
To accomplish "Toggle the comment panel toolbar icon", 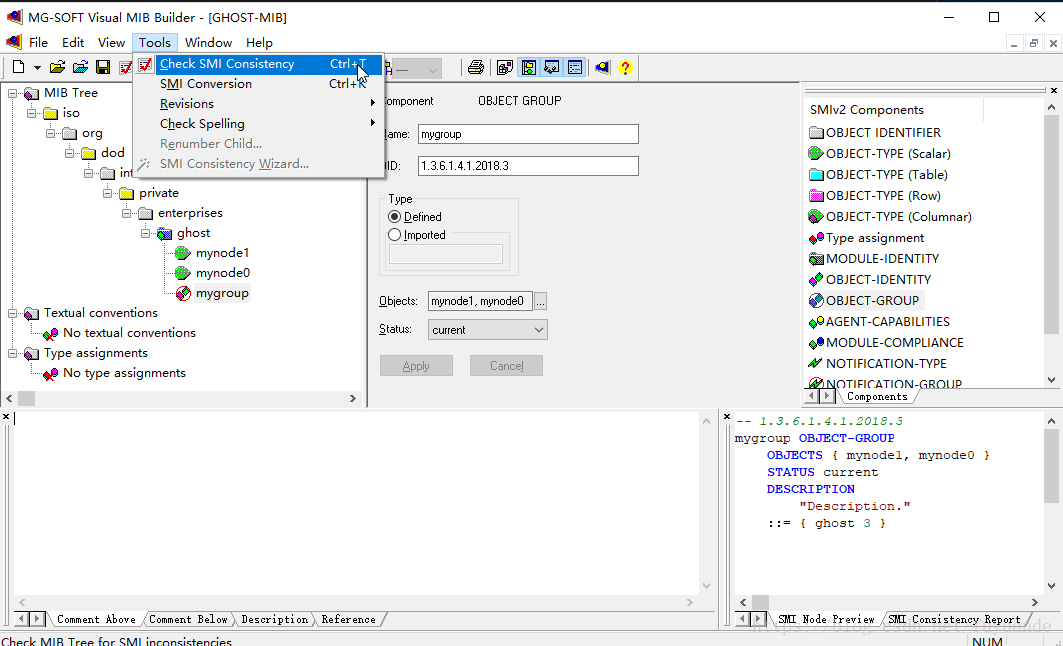I will coord(552,67).
